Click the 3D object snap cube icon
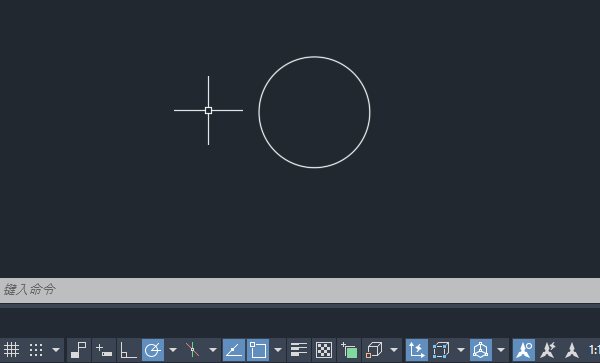The height and width of the screenshot is (363, 600). coord(374,350)
